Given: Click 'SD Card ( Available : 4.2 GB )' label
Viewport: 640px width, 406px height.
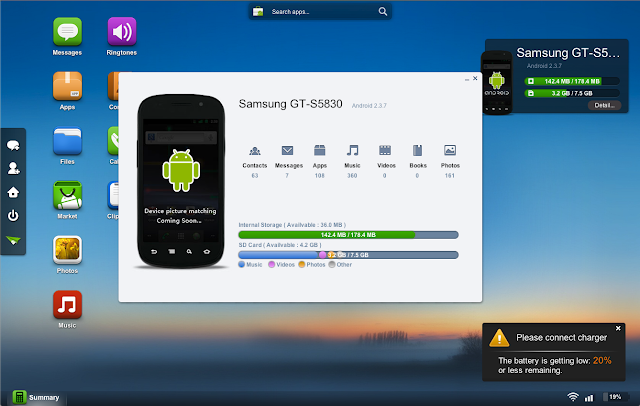Looking at the screenshot, I should pyautogui.click(x=280, y=245).
